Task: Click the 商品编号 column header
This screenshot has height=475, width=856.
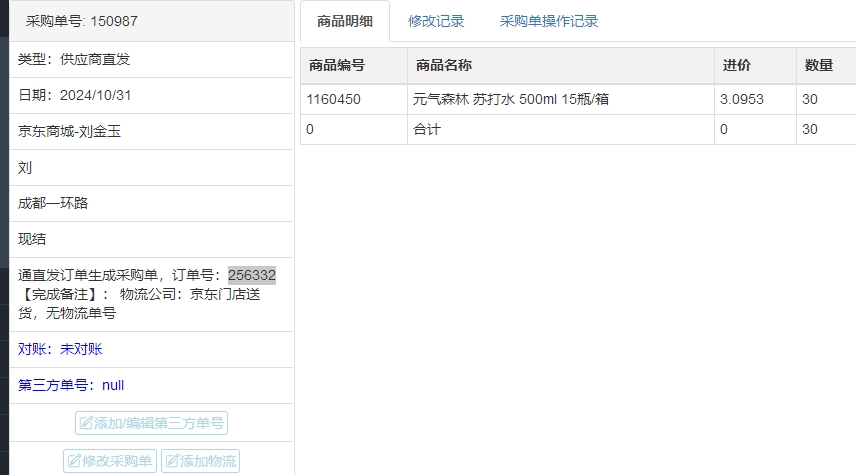Action: coord(354,66)
